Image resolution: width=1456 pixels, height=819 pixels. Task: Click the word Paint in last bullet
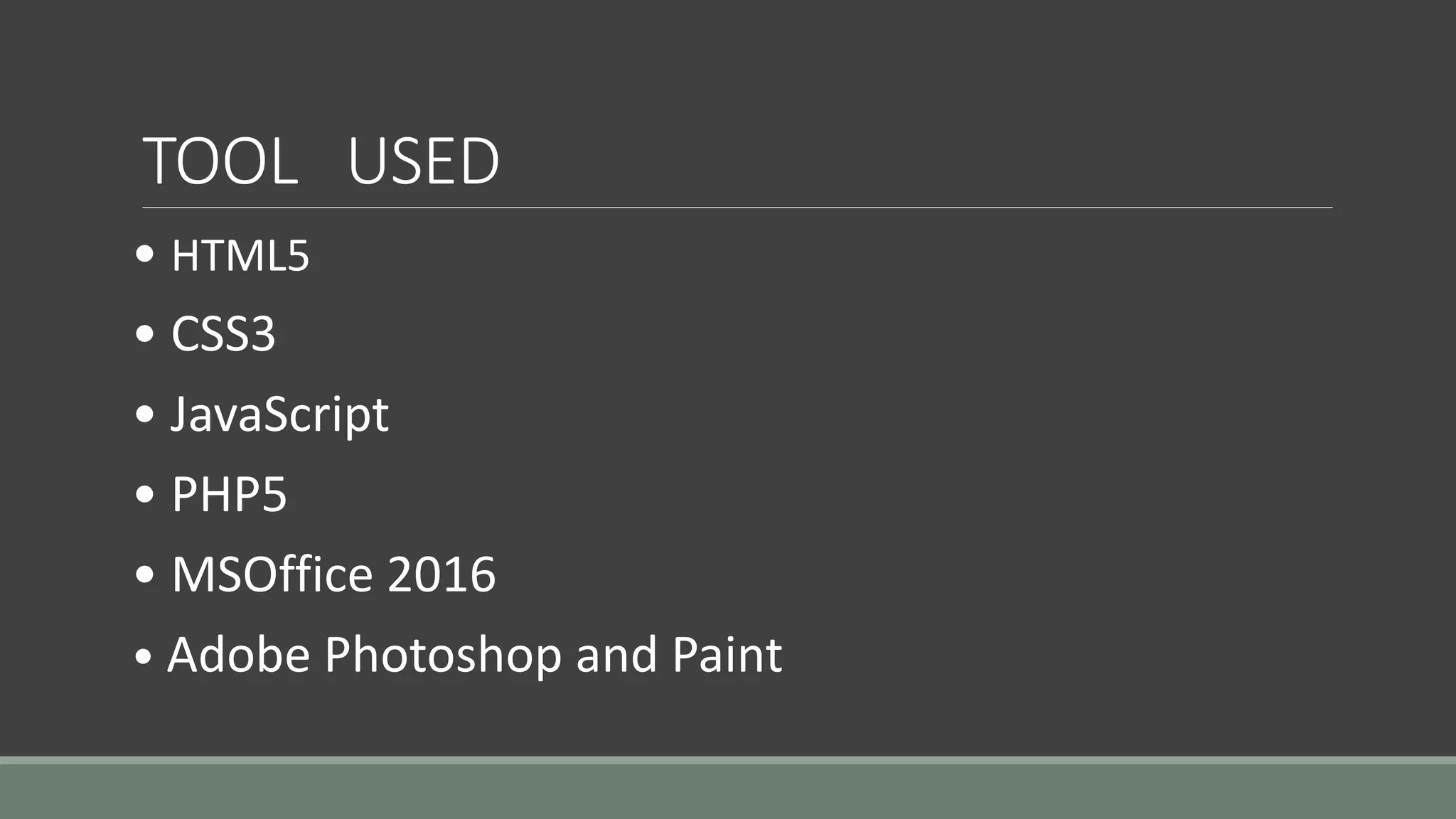coord(727,655)
